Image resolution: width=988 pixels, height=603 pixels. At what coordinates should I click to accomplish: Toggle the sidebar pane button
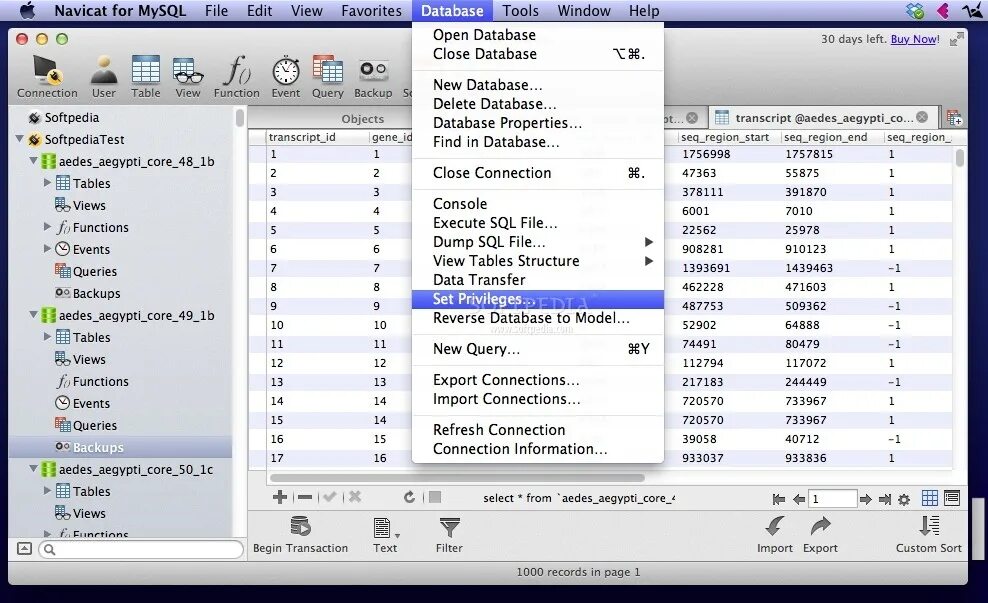[x=24, y=549]
